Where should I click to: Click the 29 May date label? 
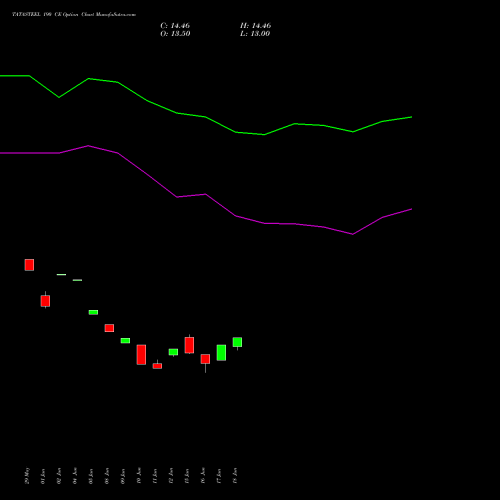pyautogui.click(x=27, y=476)
